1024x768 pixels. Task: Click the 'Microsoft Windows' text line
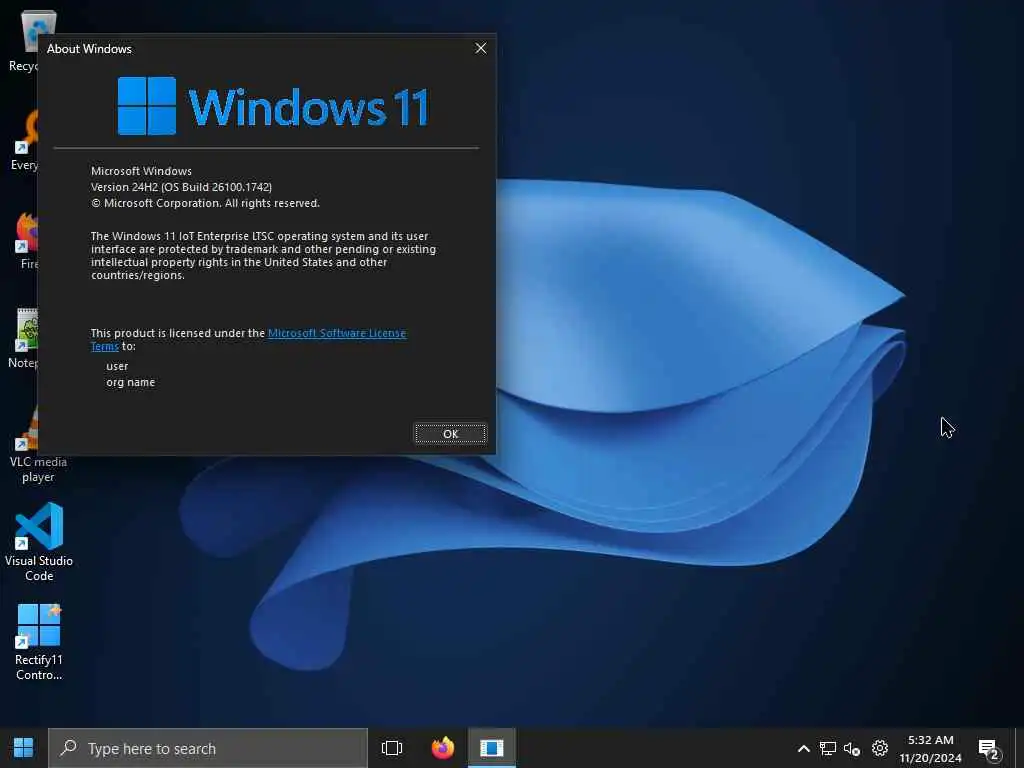[141, 171]
